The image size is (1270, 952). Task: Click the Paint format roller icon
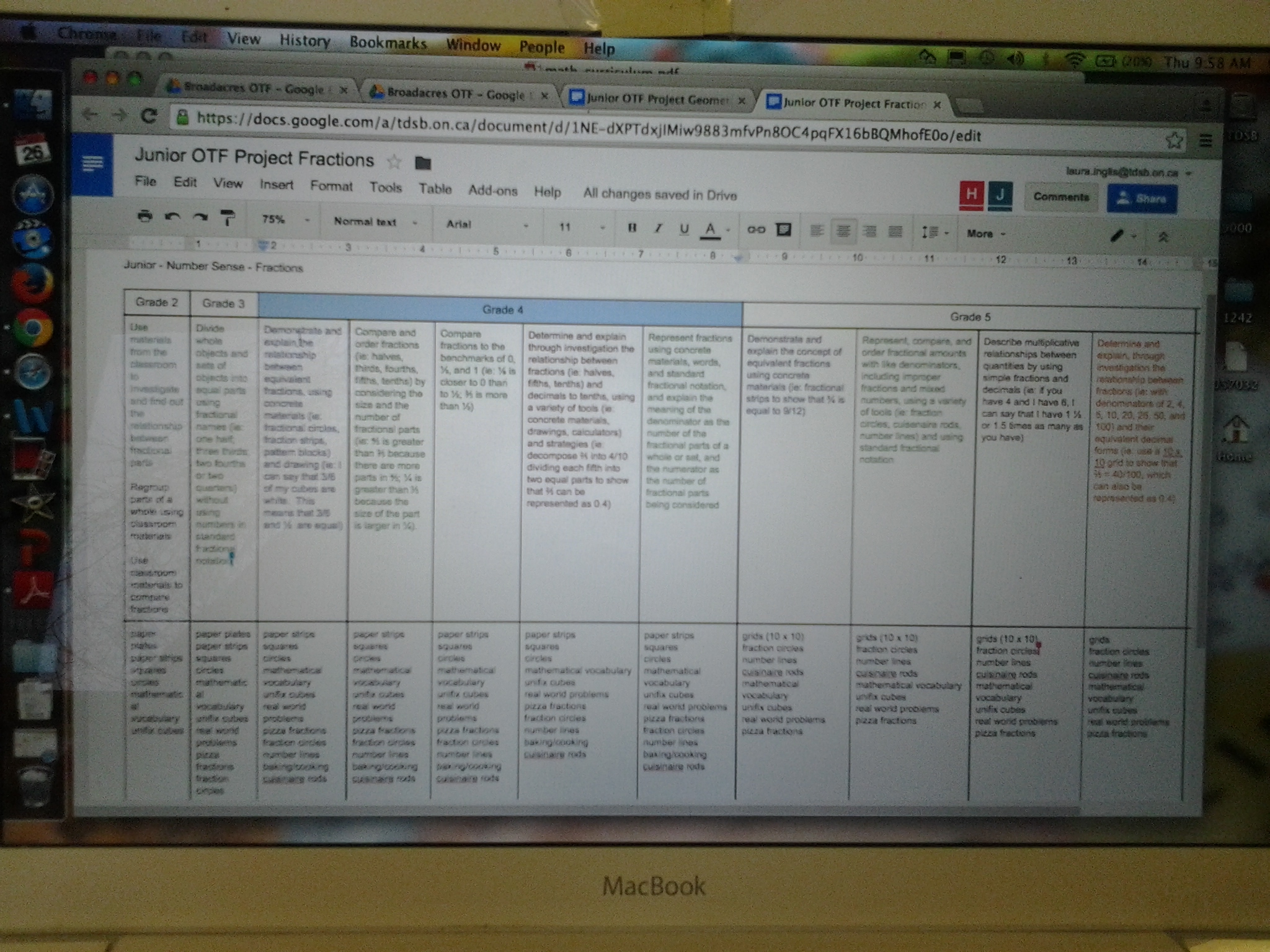tap(228, 218)
